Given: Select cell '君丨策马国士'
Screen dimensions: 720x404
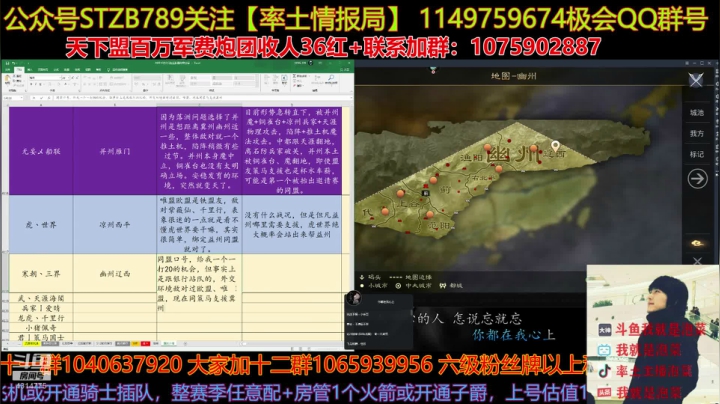Looking at the screenshot, I should click(x=41, y=337).
